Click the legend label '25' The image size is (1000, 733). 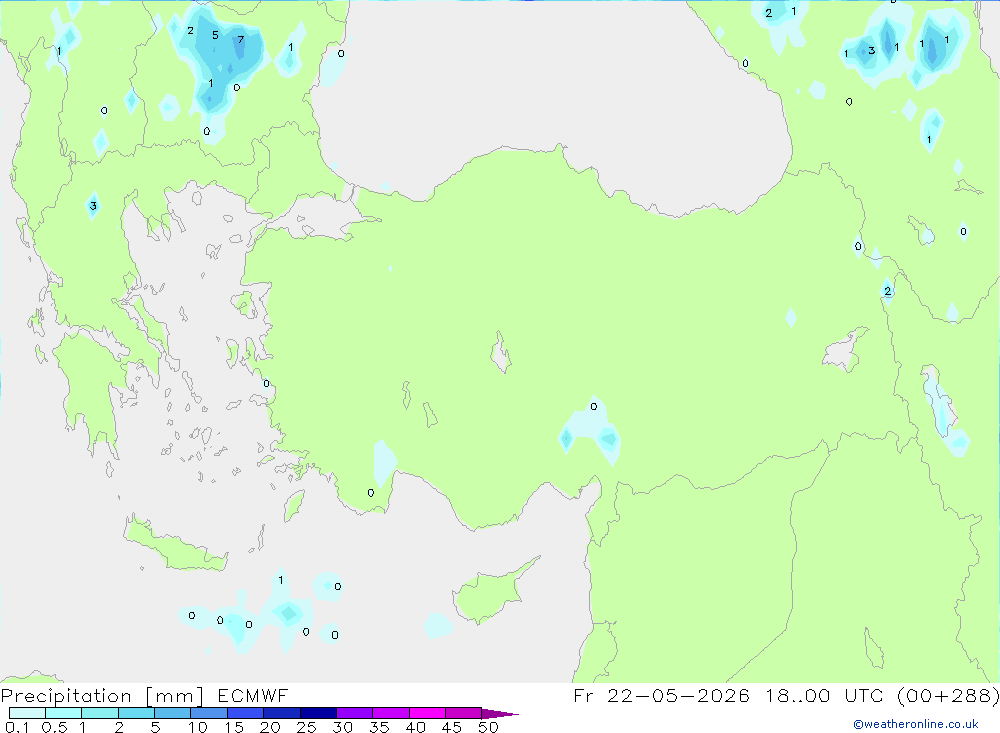[x=306, y=727]
